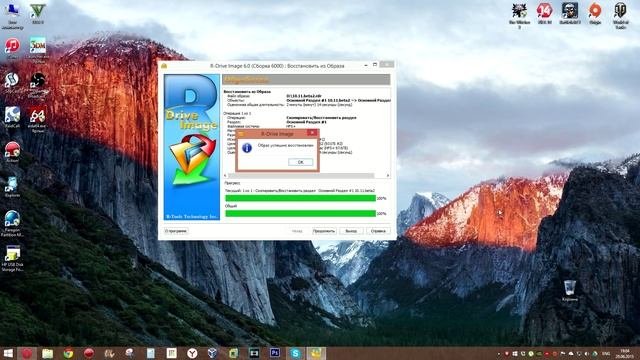Click the taskbar clock
Image resolution: width=640 pixels, height=360 pixels.
(x=624, y=353)
